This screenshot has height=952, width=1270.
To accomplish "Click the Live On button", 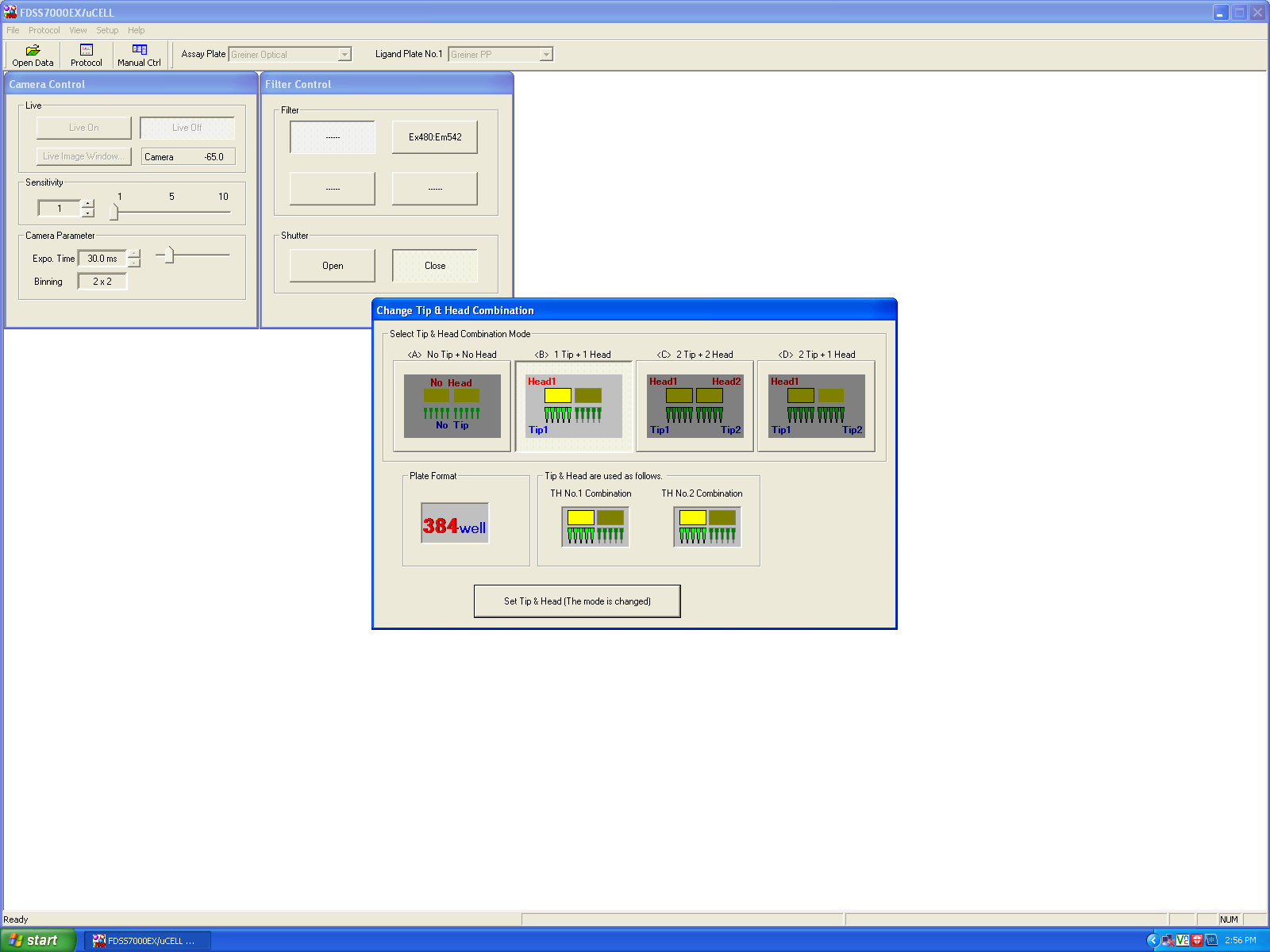I will pyautogui.click(x=84, y=128).
